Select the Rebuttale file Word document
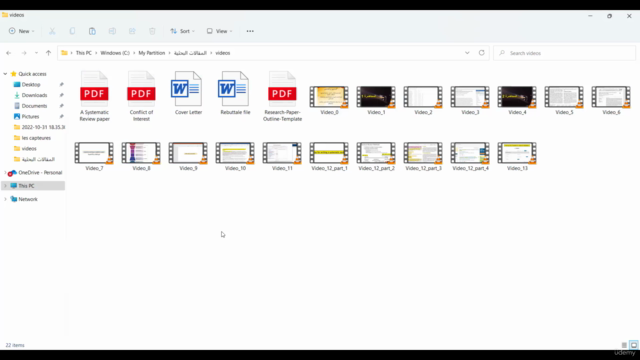This screenshot has height=360, width=640. pyautogui.click(x=235, y=93)
